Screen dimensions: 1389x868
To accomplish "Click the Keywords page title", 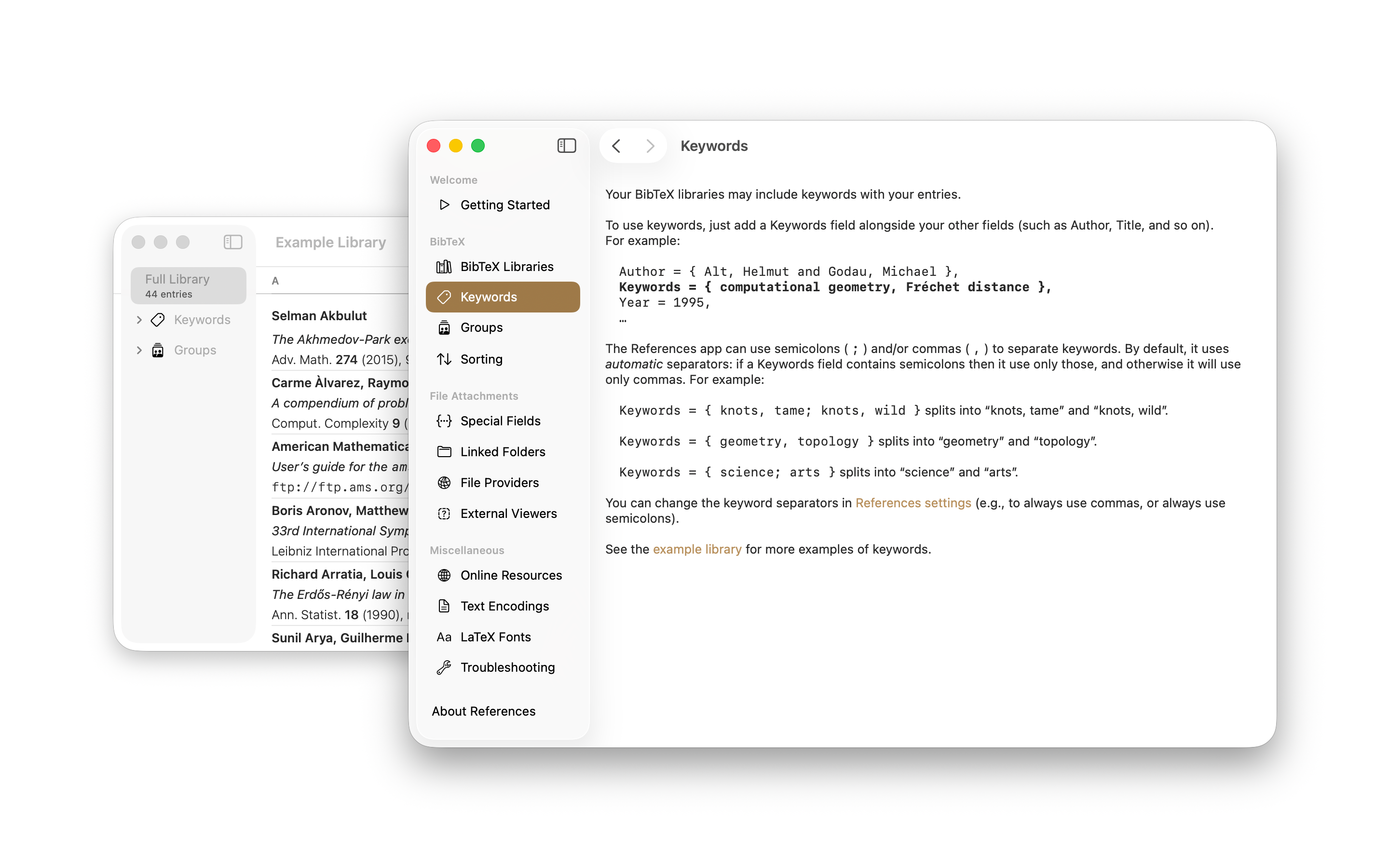I will 714,146.
